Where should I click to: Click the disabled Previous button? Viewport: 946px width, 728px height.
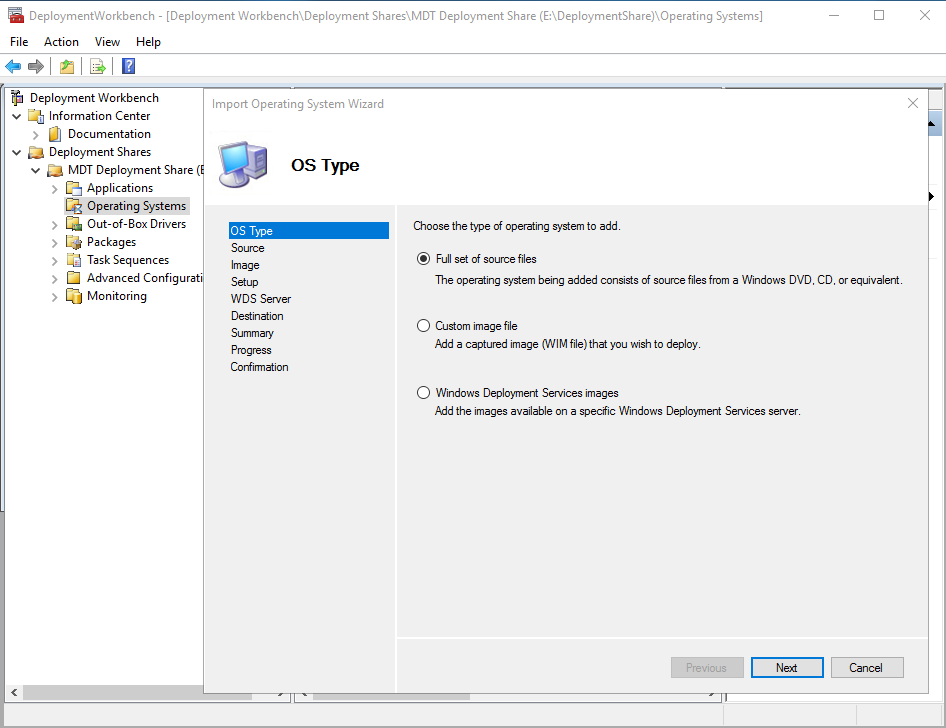coord(706,668)
